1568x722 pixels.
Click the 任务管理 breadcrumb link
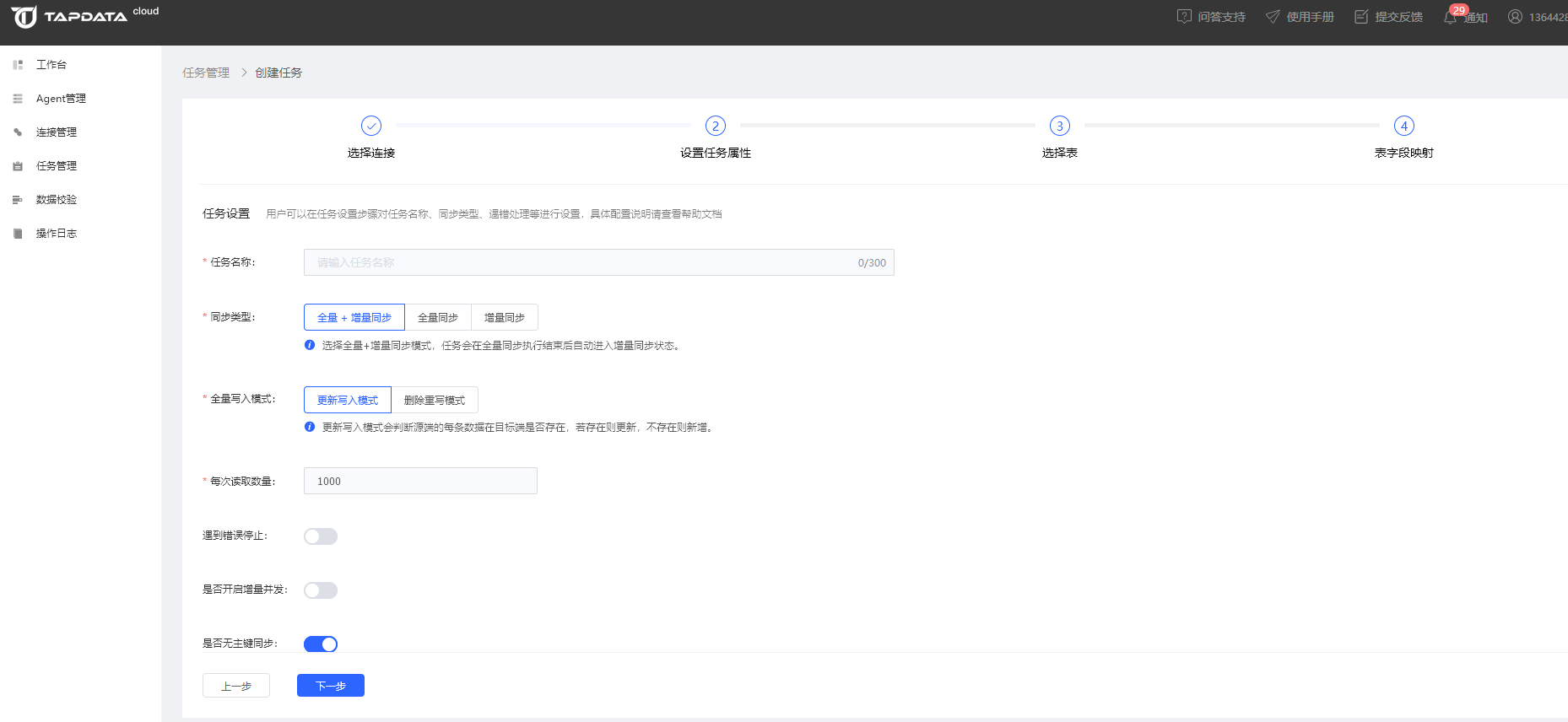(x=206, y=73)
